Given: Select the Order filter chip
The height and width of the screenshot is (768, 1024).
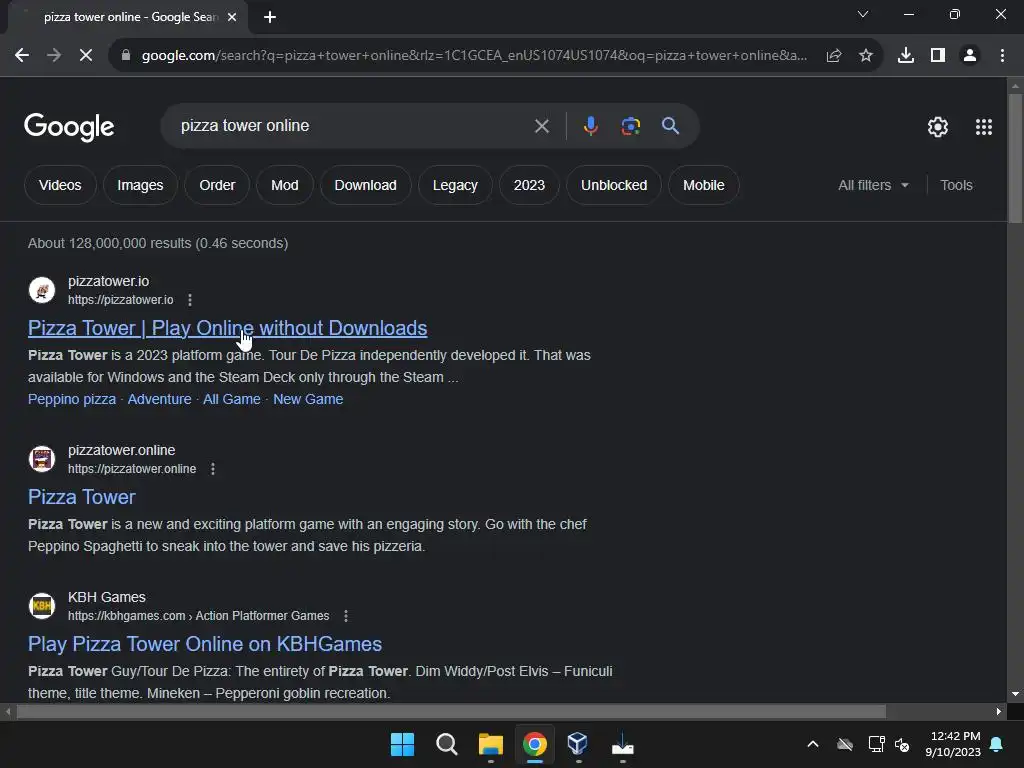Looking at the screenshot, I should coord(217,185).
